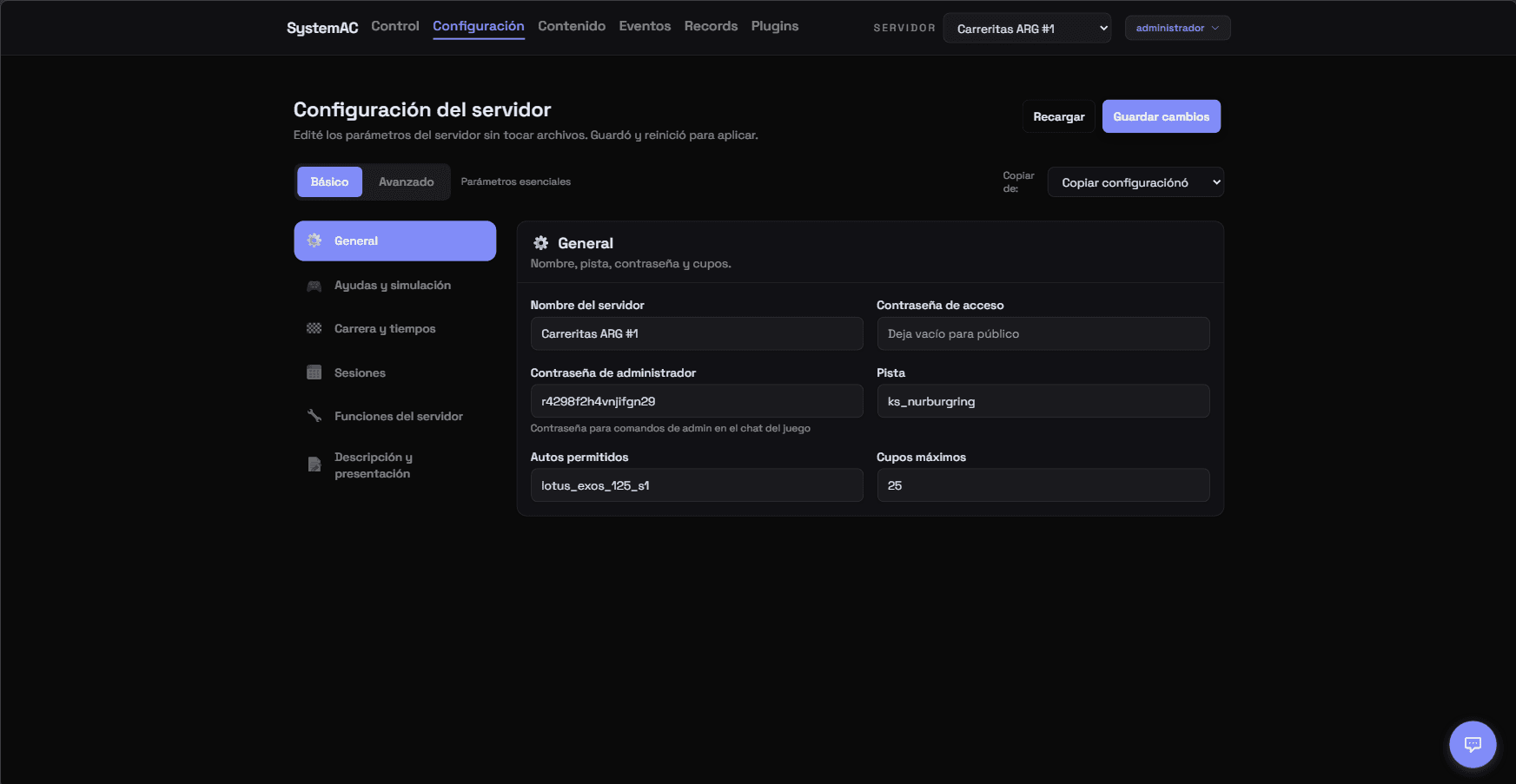Click the gear icon beside the General sidebar item
Screen dimensions: 1516x784
[x=314, y=240]
